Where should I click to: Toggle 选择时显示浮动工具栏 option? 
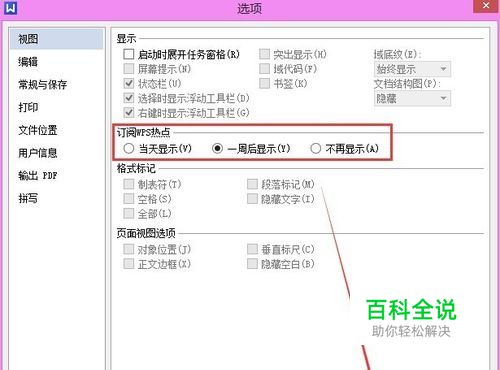coord(129,98)
